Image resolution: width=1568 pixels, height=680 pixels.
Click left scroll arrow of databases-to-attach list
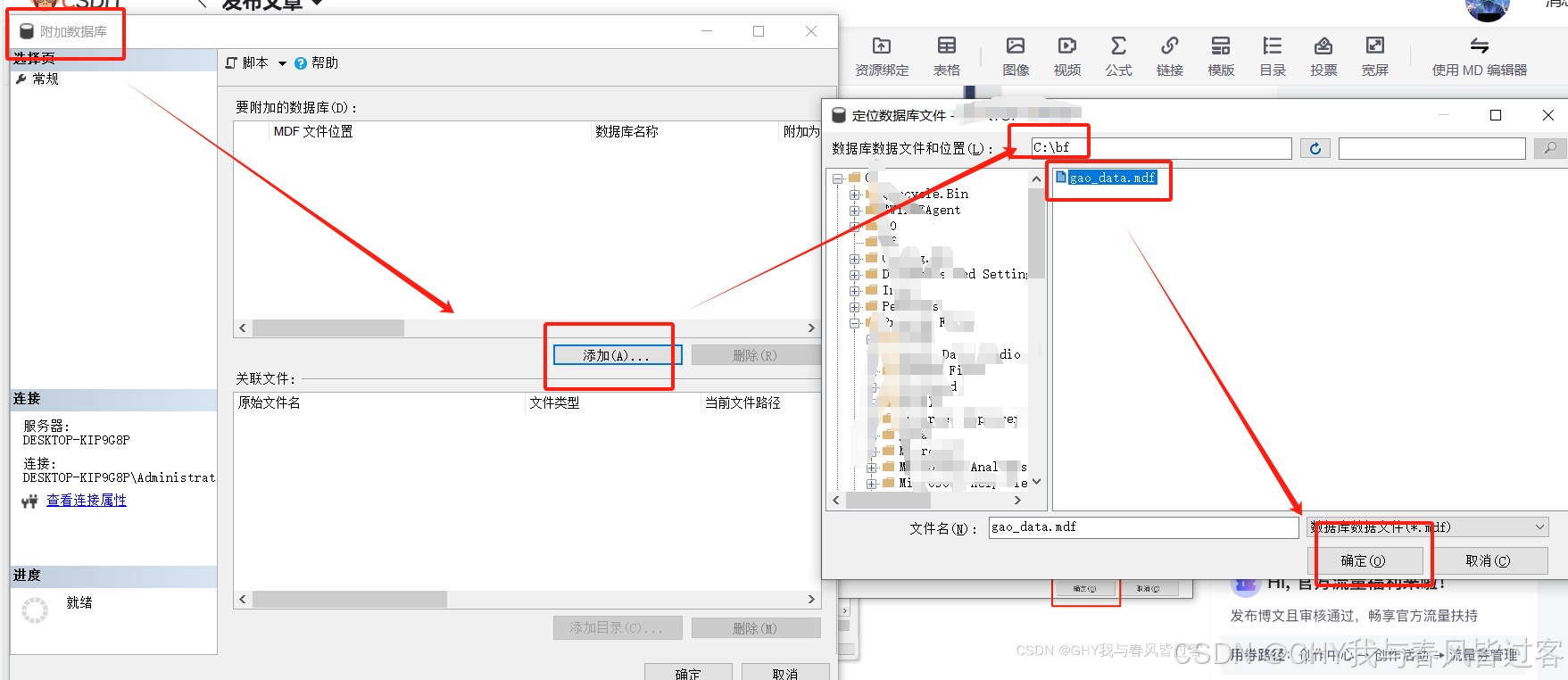pos(243,328)
